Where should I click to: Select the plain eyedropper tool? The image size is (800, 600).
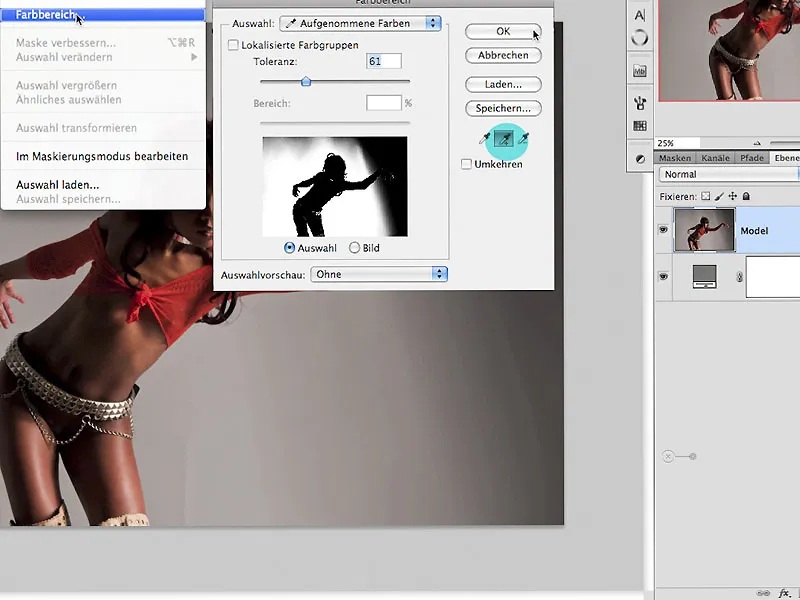click(x=484, y=139)
